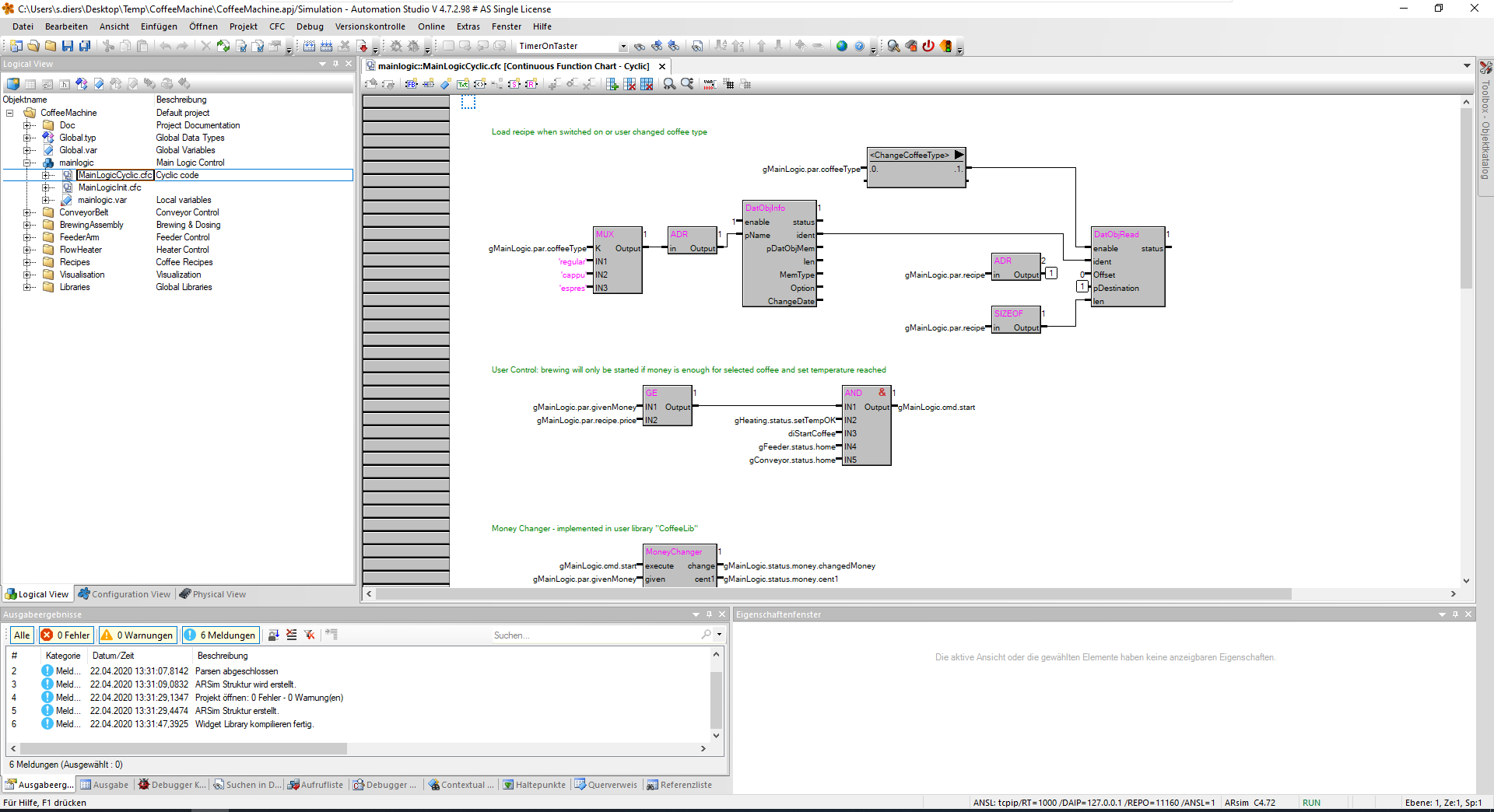Toggle the Alle filter button
The height and width of the screenshot is (812, 1494).
(x=22, y=635)
